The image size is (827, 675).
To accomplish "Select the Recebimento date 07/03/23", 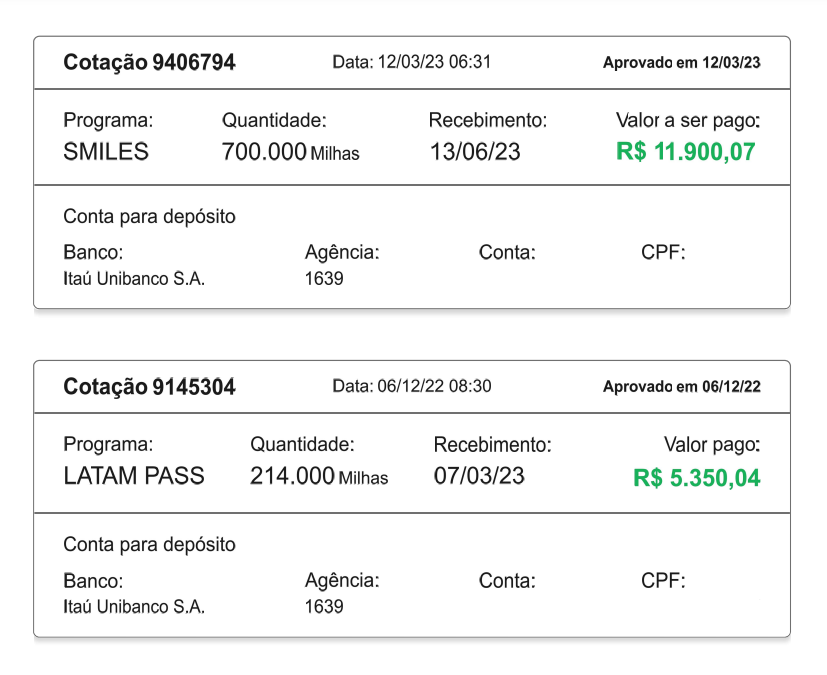I will 479,476.
